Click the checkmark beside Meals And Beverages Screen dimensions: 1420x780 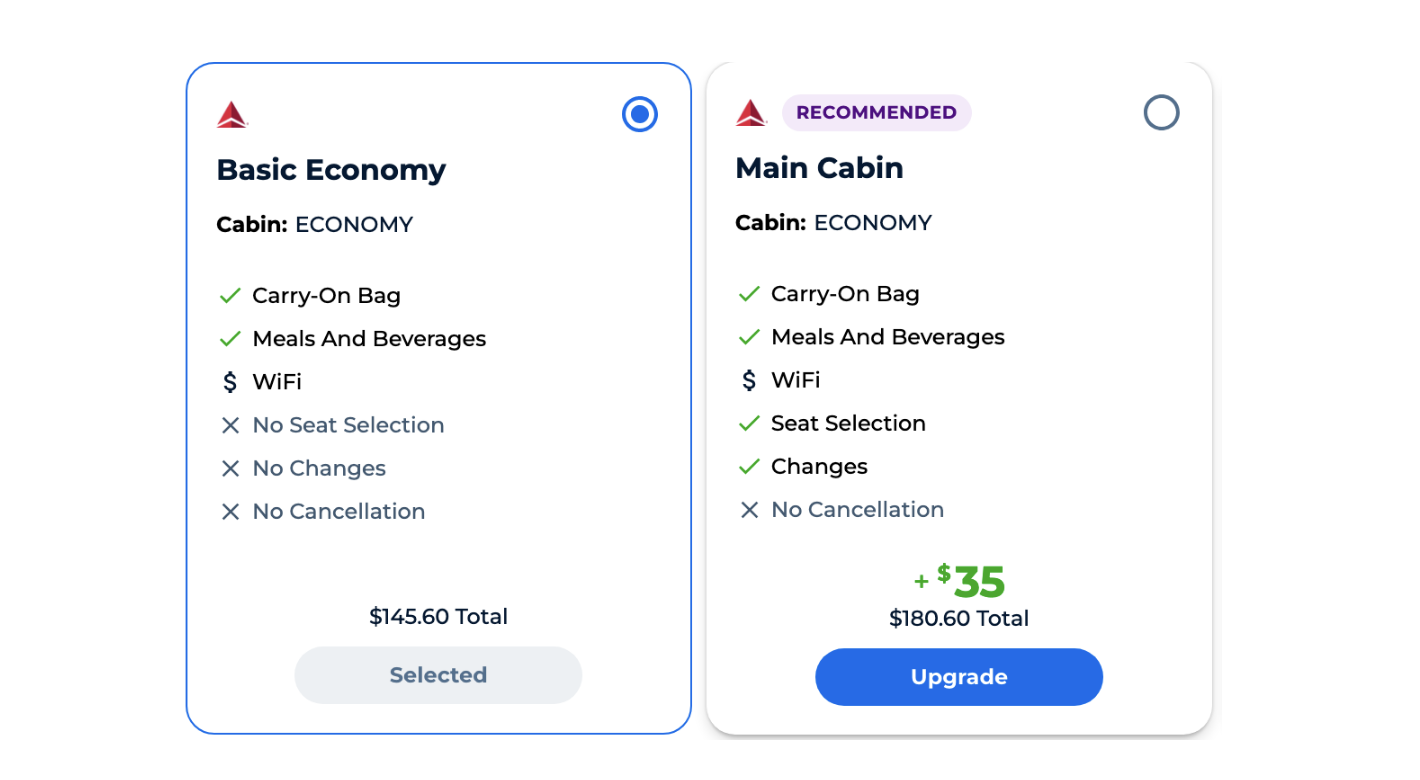(229, 338)
